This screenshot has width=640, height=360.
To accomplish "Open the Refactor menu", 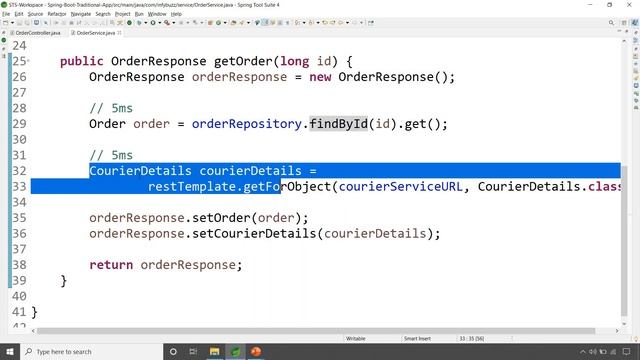I will [x=57, y=14].
